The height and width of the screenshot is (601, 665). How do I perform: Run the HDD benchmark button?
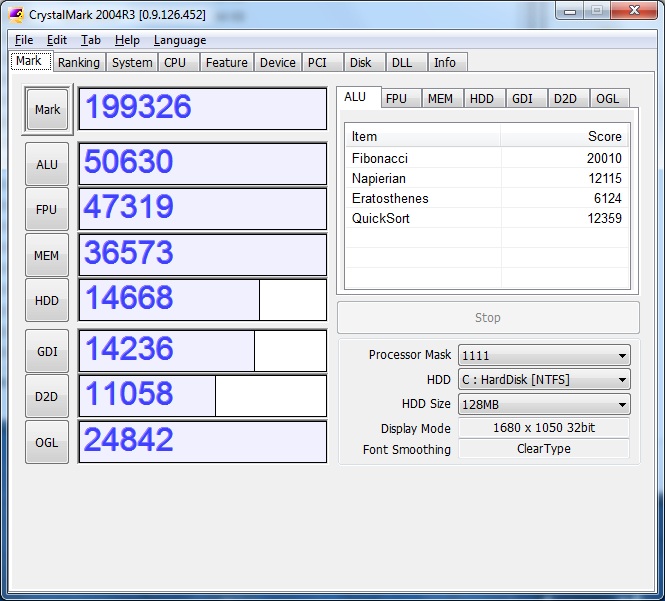pyautogui.click(x=47, y=300)
